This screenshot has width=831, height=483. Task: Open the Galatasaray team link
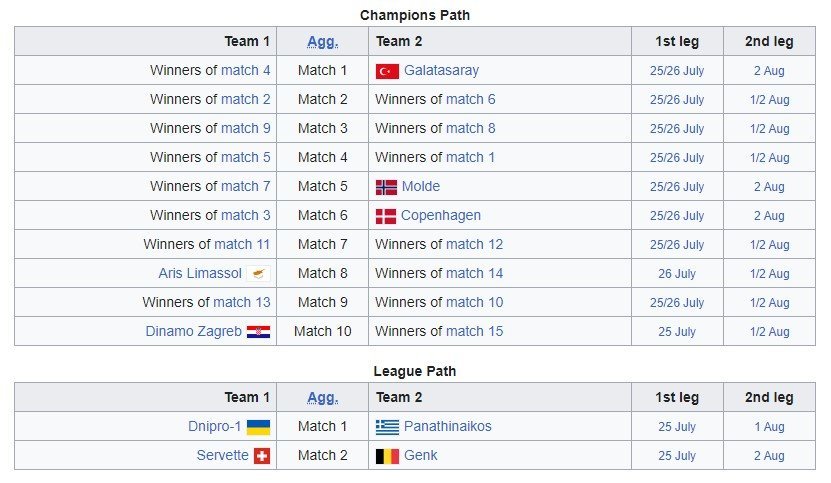click(441, 71)
